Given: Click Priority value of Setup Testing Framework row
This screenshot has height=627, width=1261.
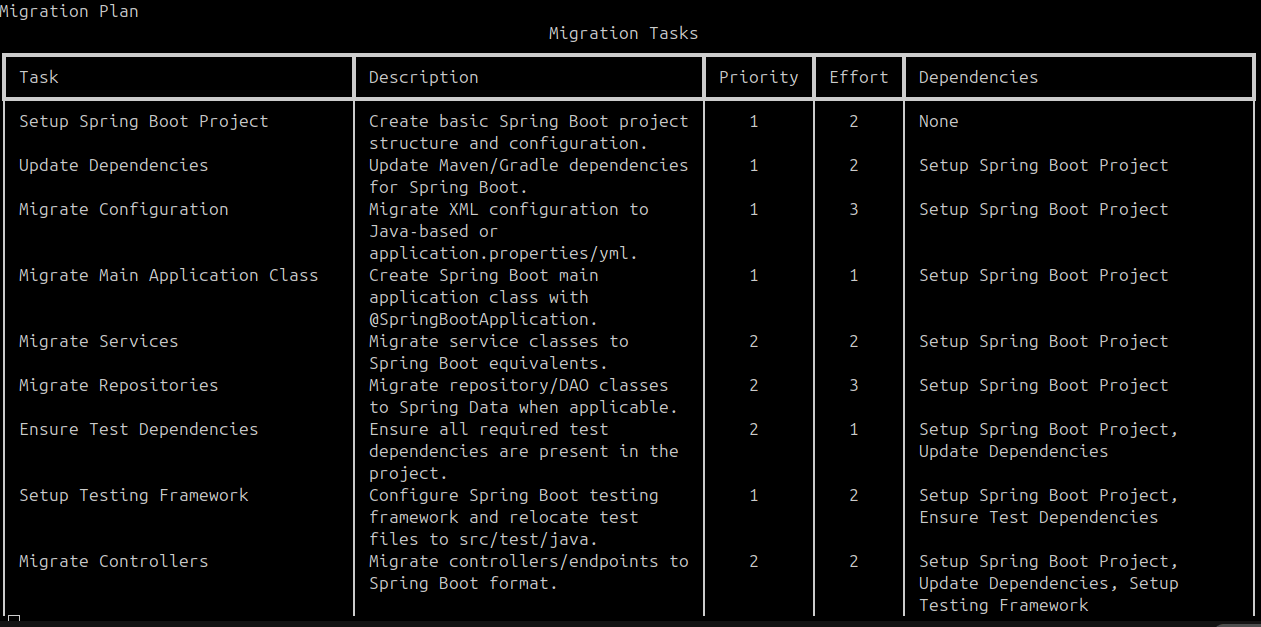Looking at the screenshot, I should point(754,495).
